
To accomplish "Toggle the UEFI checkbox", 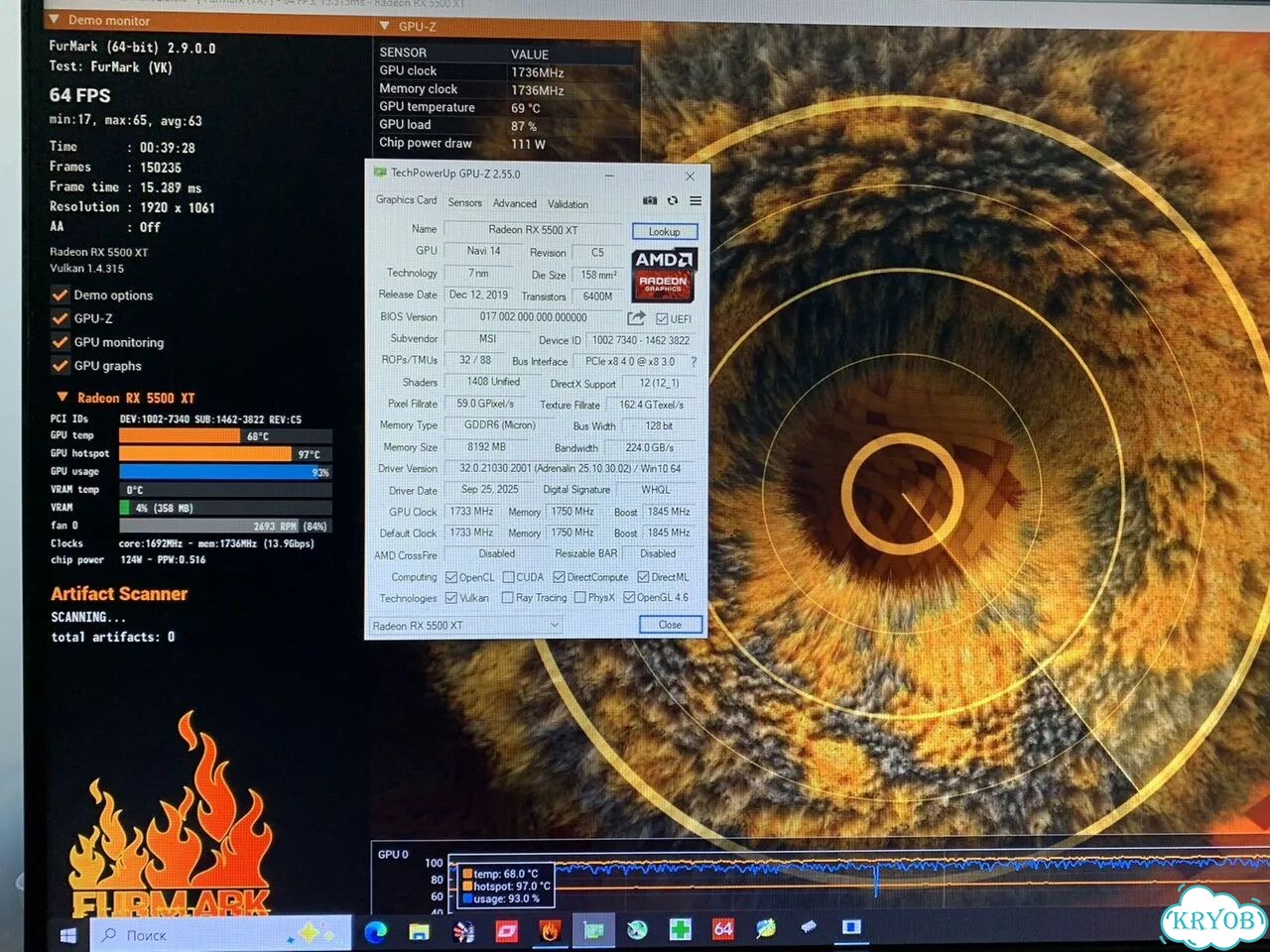I will [x=662, y=318].
